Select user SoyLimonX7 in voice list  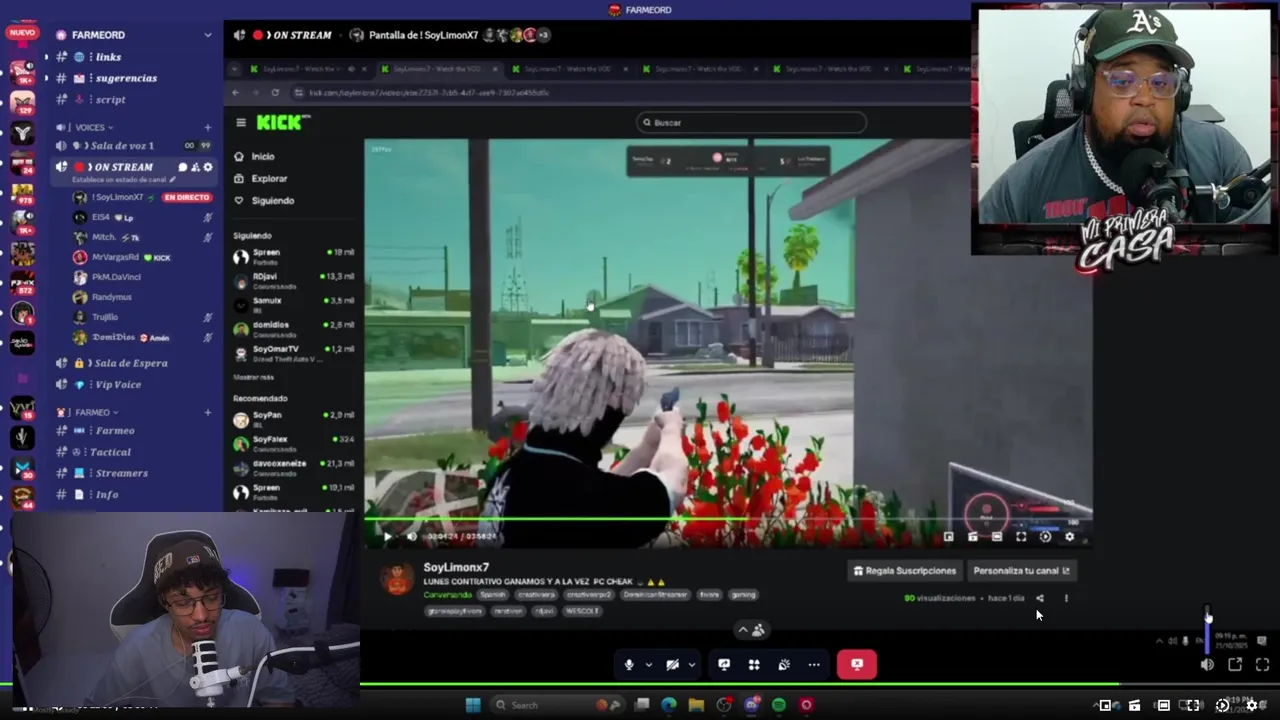pos(117,197)
